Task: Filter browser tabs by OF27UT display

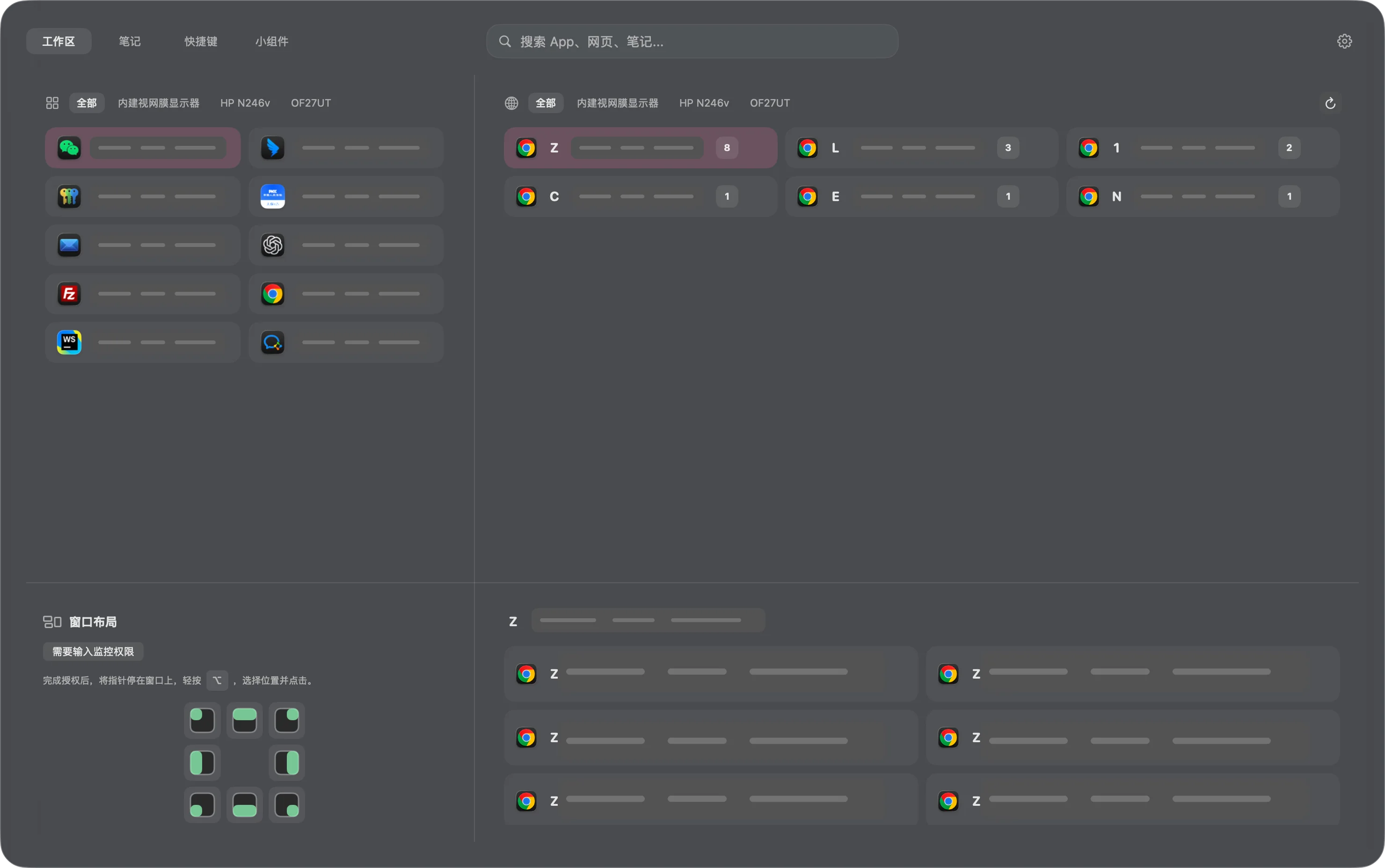Action: pyautogui.click(x=770, y=103)
